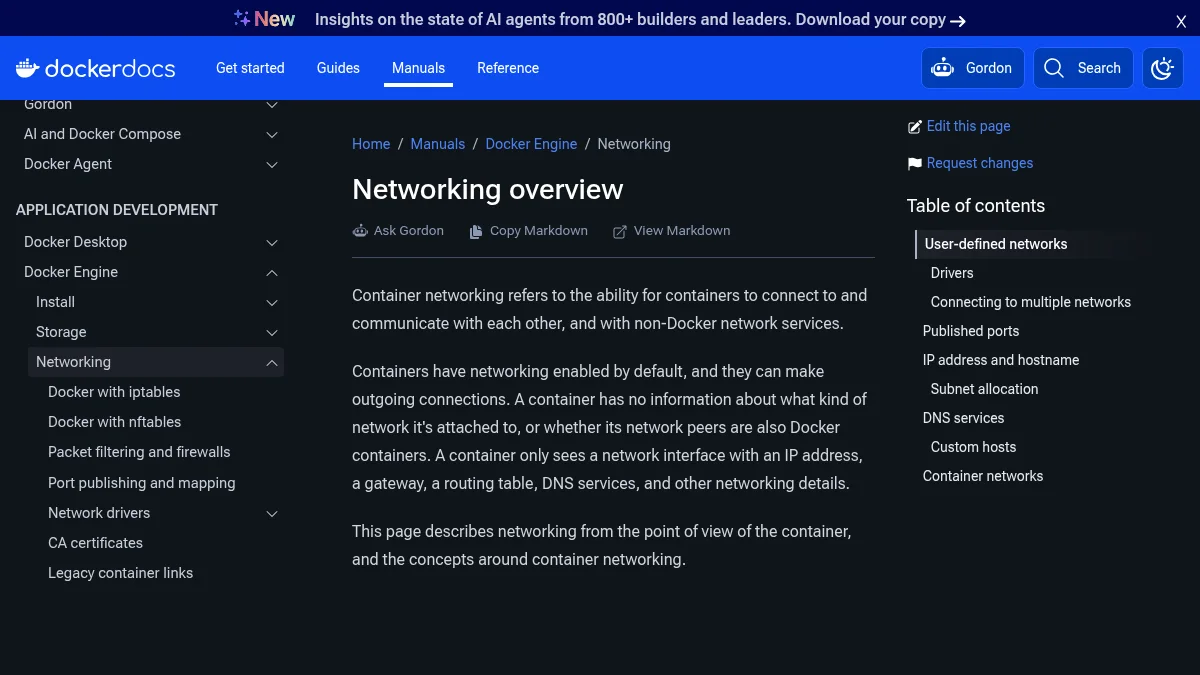Expand the Docker Desktop chevron
Viewport: 1200px width, 675px height.
coord(272,242)
